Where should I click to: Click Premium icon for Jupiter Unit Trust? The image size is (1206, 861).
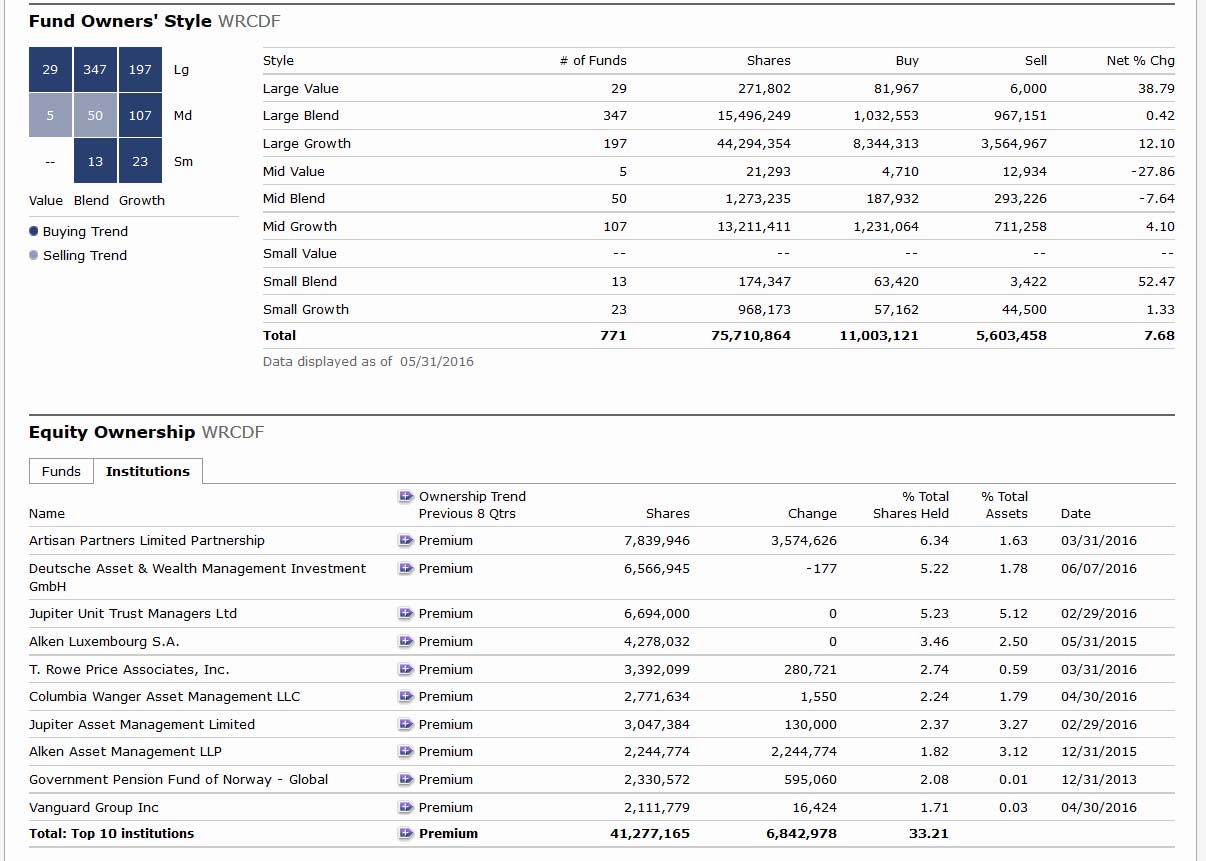[x=405, y=614]
